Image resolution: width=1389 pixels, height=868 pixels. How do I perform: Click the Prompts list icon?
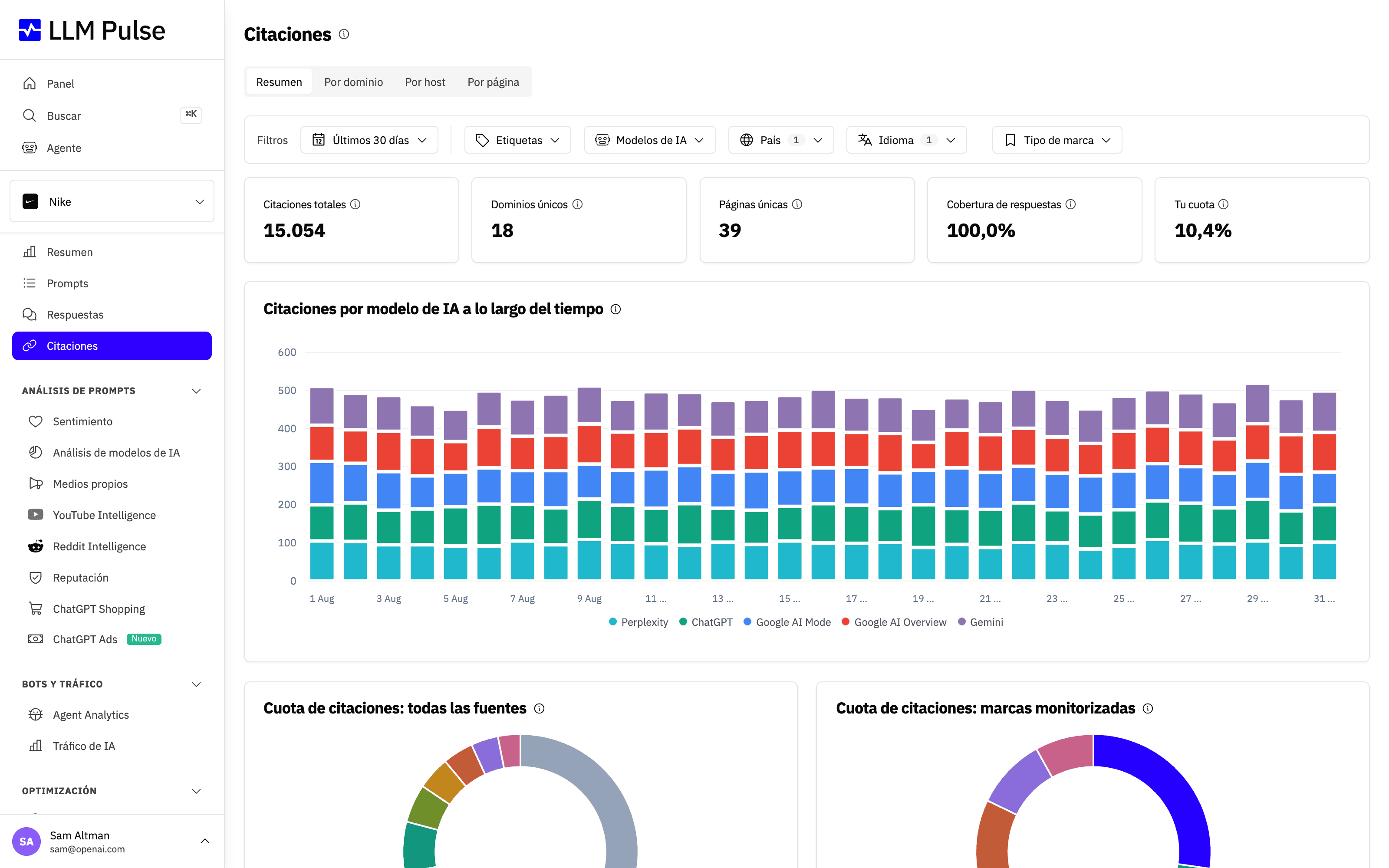[29, 283]
